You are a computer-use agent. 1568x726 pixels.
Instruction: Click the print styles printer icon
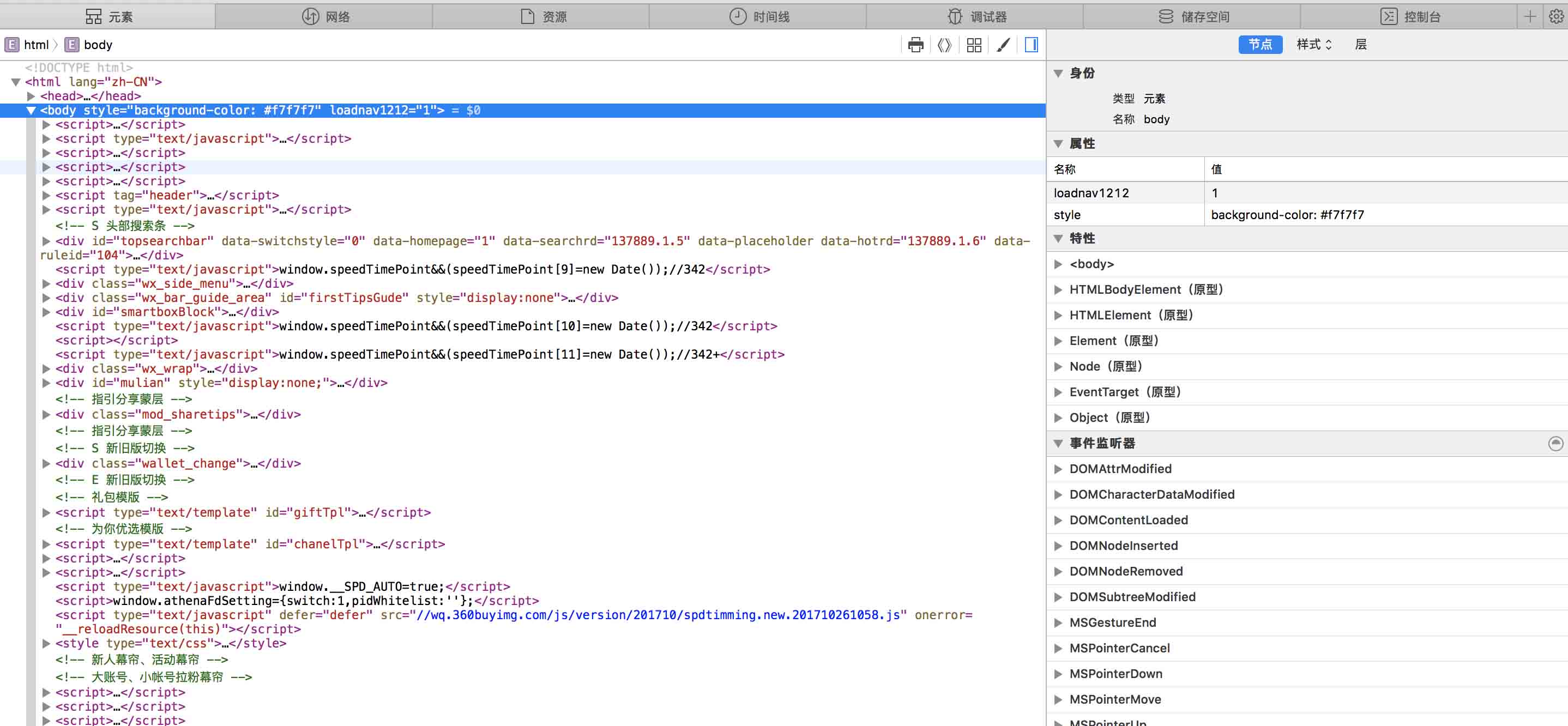(x=915, y=45)
